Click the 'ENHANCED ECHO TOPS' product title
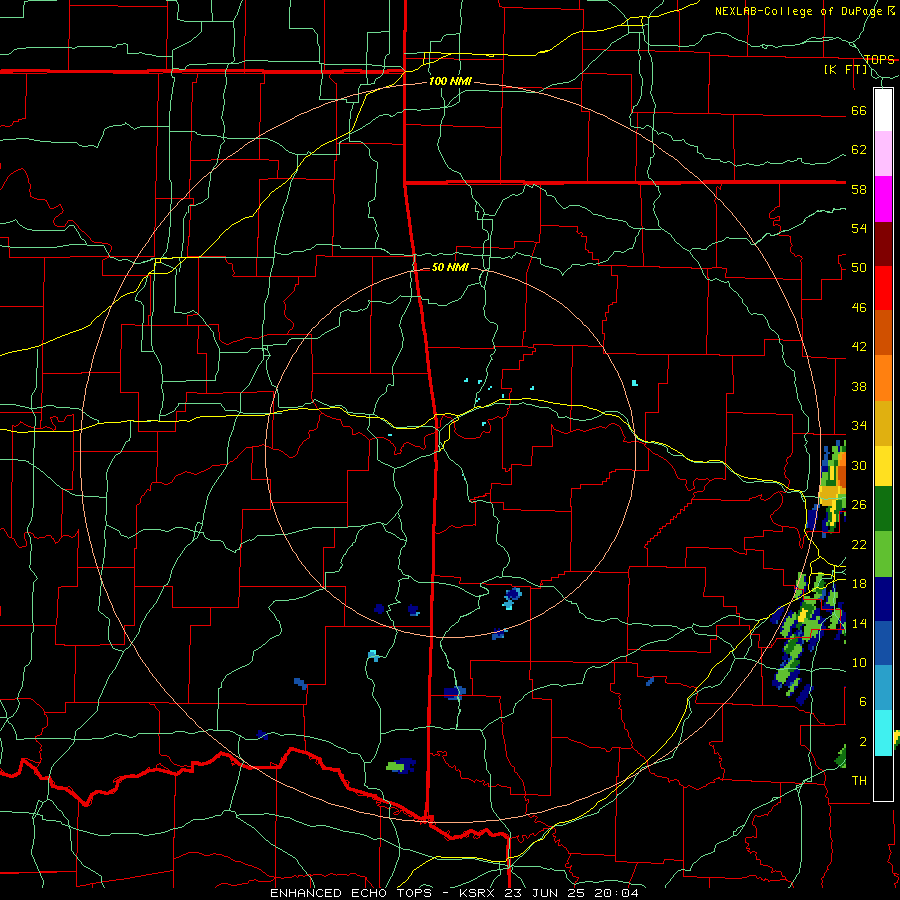The image size is (900, 900). [x=351, y=893]
